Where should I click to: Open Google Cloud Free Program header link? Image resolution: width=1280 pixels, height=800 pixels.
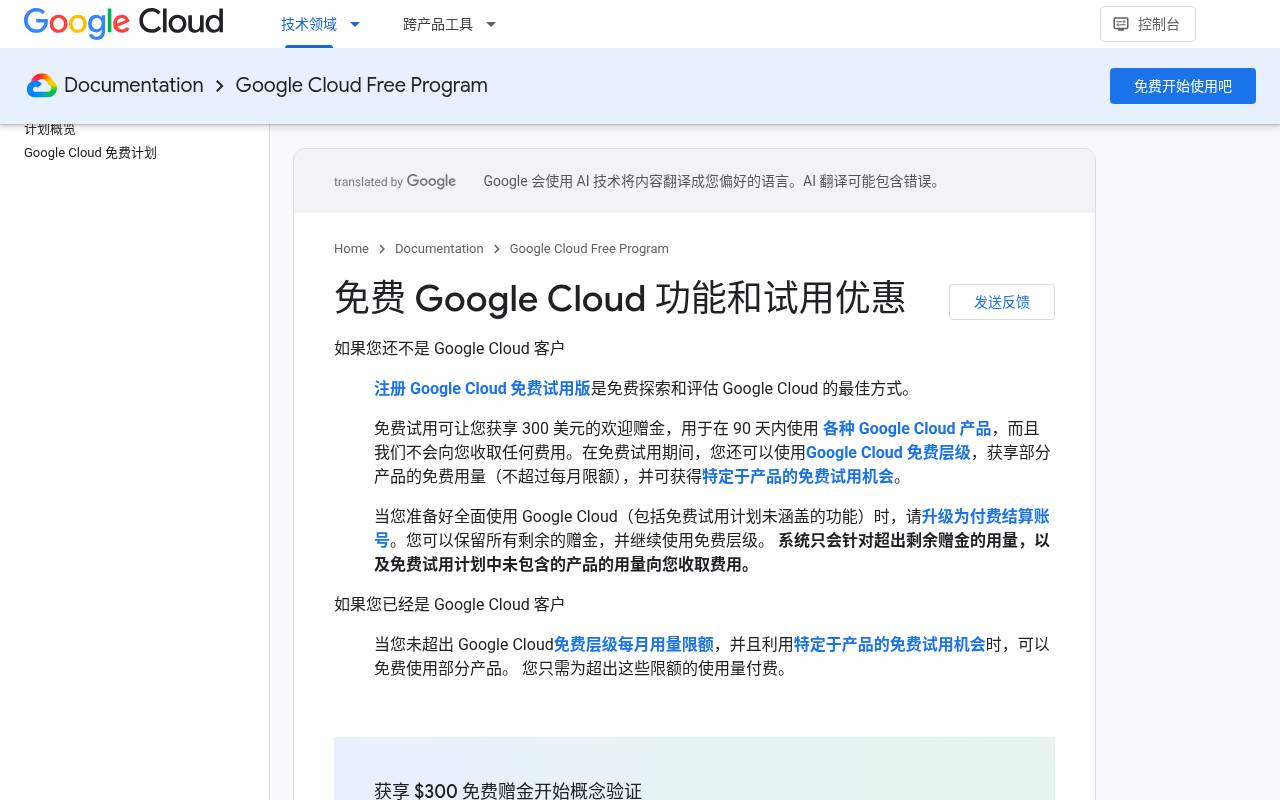pos(361,85)
